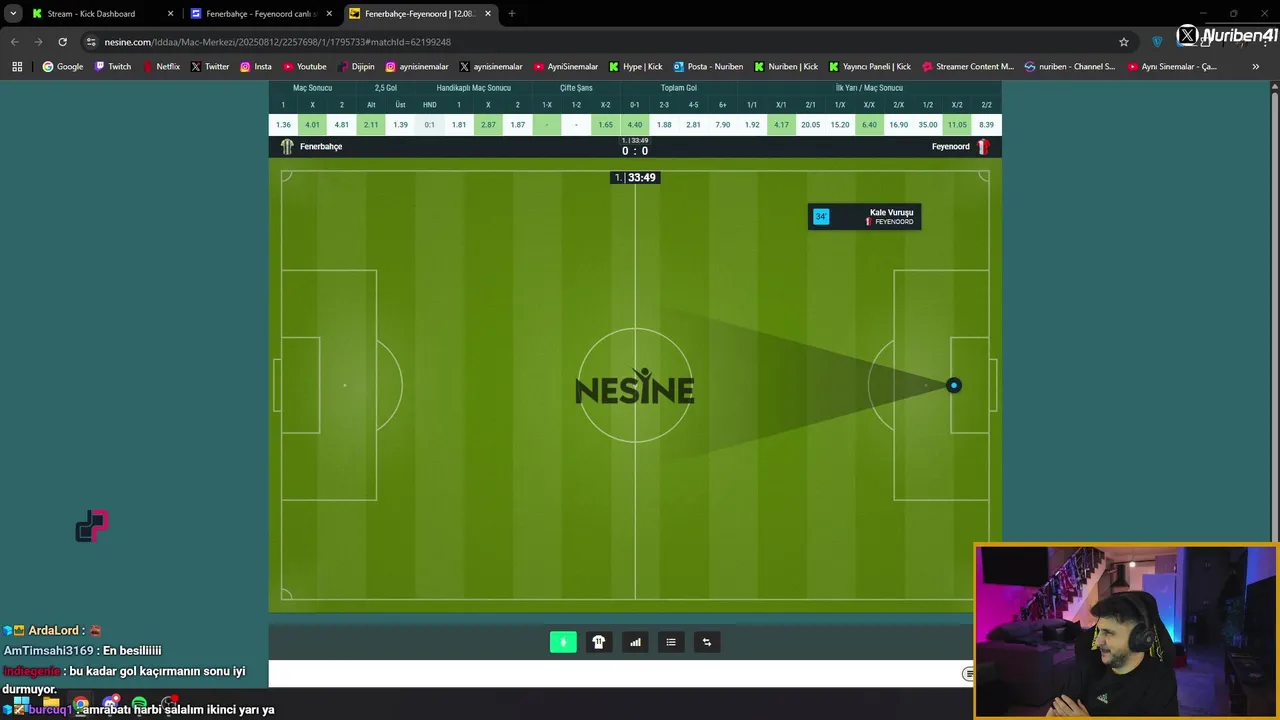
Task: Select the live pitch view icon
Action: (x=563, y=642)
